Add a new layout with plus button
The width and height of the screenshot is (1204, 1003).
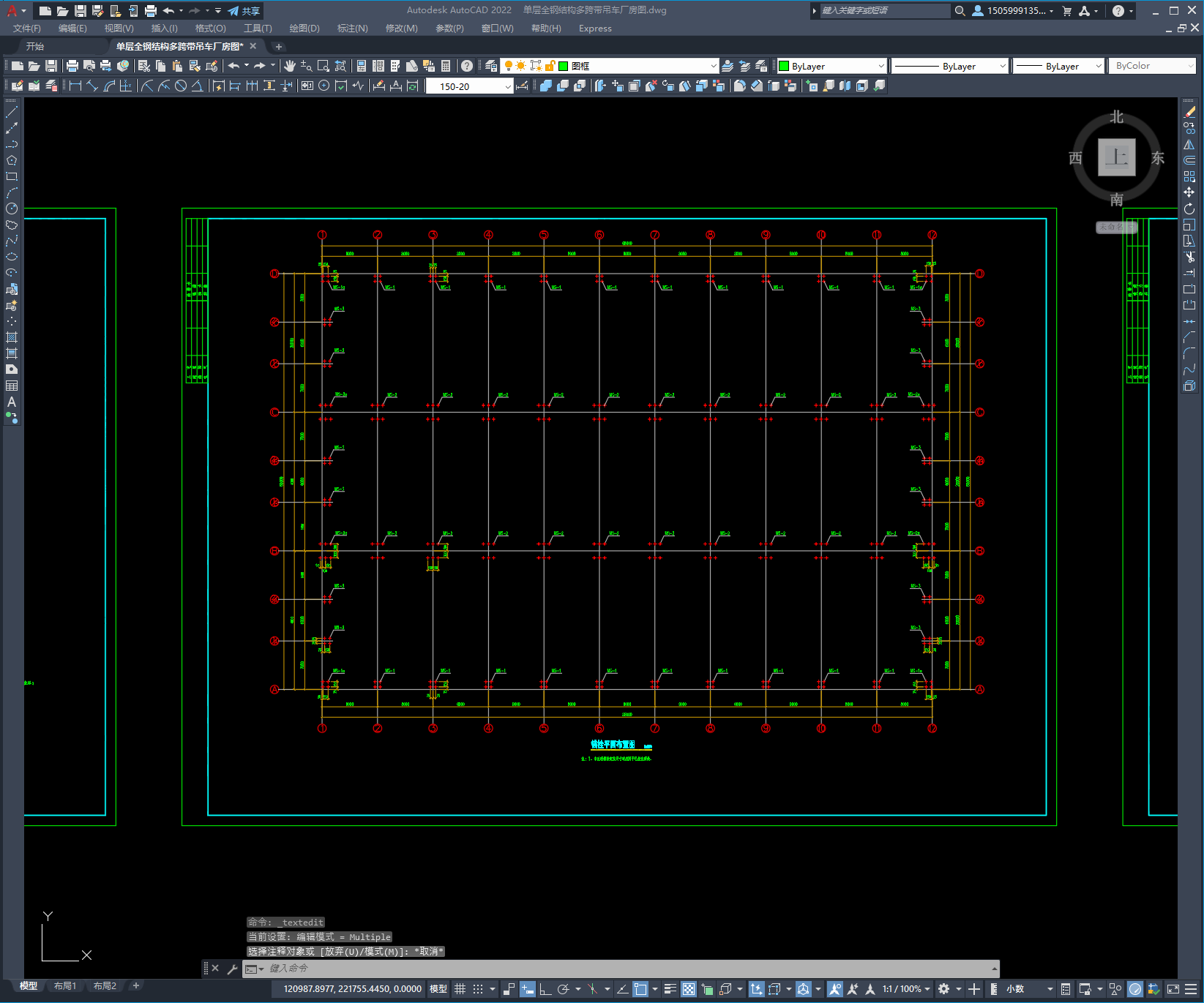point(135,986)
